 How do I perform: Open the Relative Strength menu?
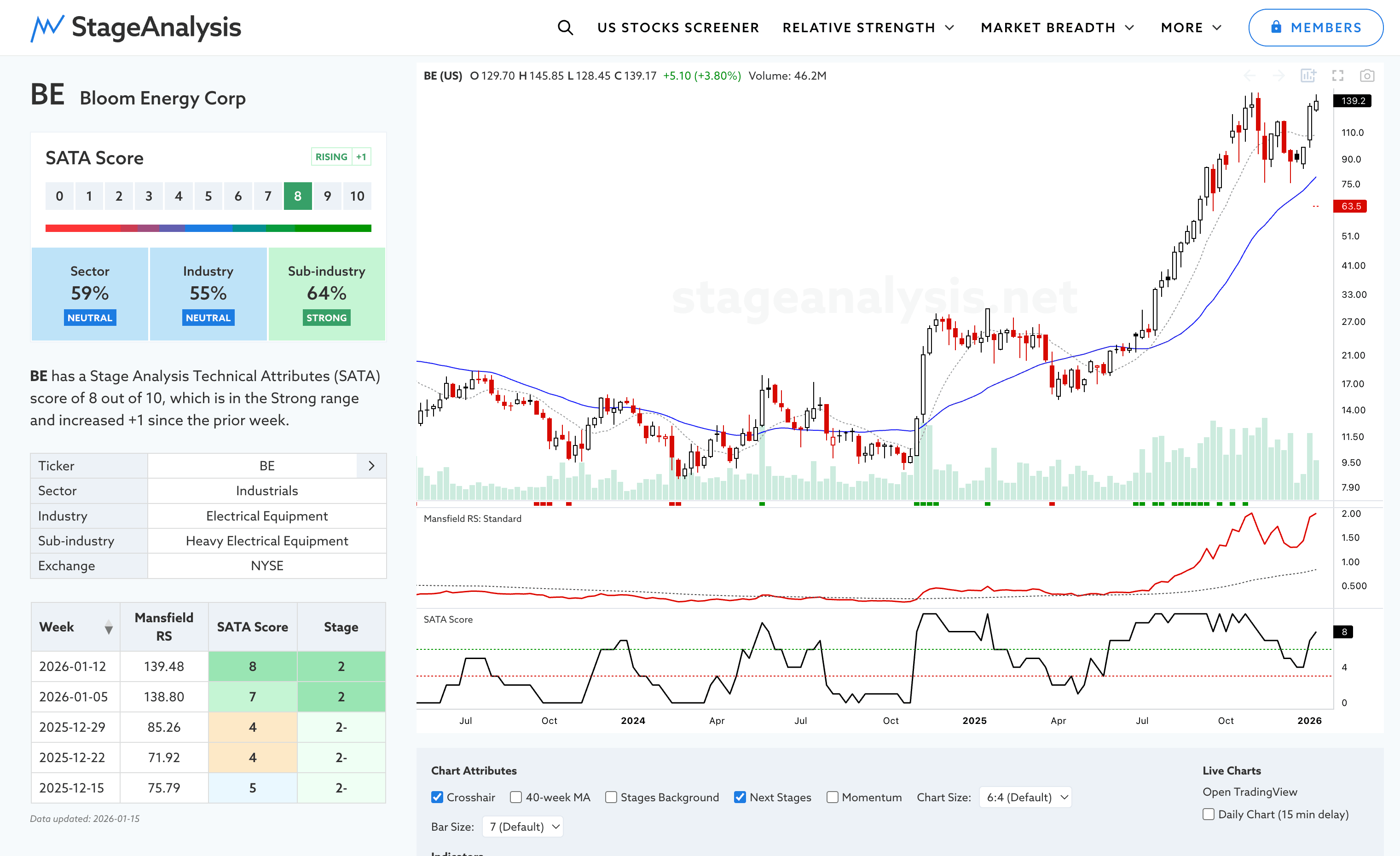[x=868, y=27]
